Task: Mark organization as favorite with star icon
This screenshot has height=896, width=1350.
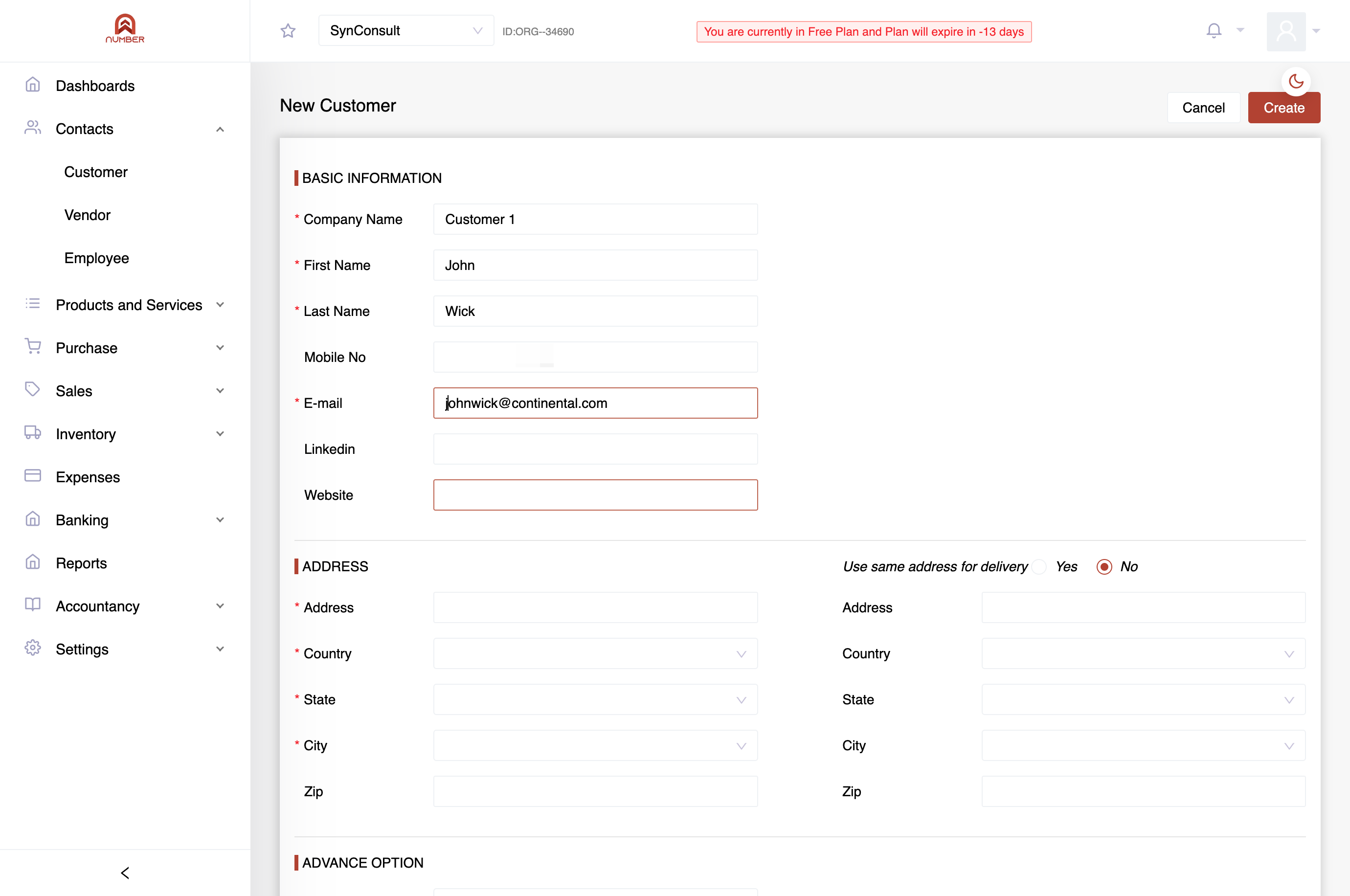Action: tap(288, 31)
